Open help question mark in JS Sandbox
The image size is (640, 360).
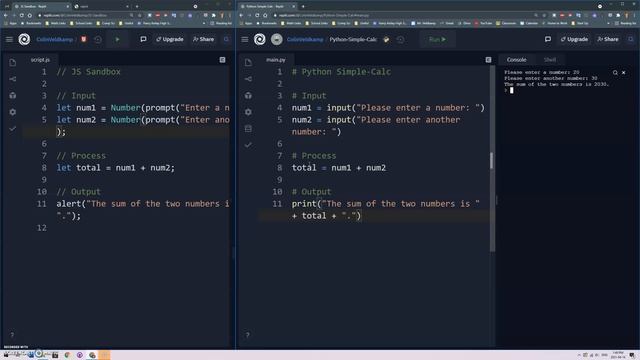pos(12,335)
